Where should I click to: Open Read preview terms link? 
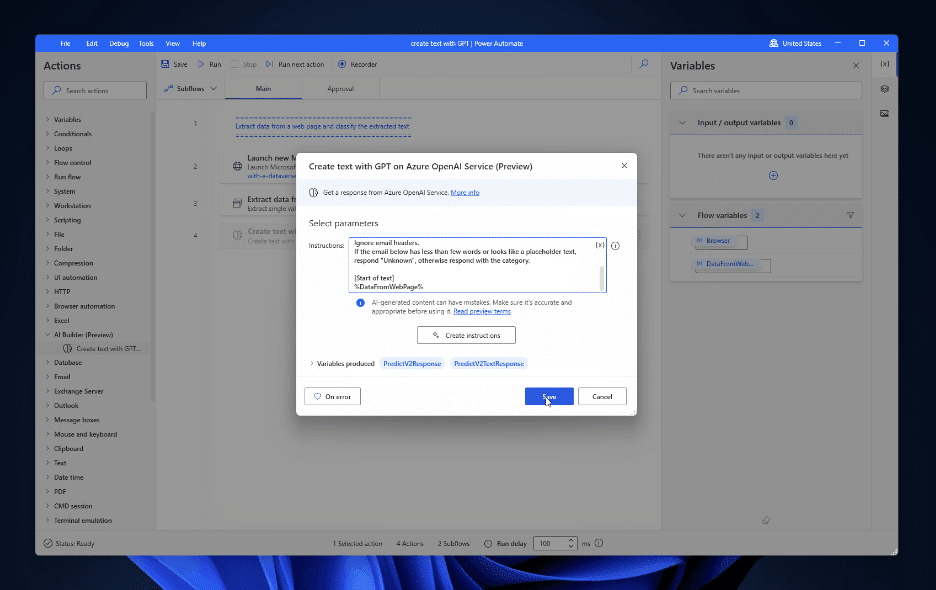tap(482, 311)
